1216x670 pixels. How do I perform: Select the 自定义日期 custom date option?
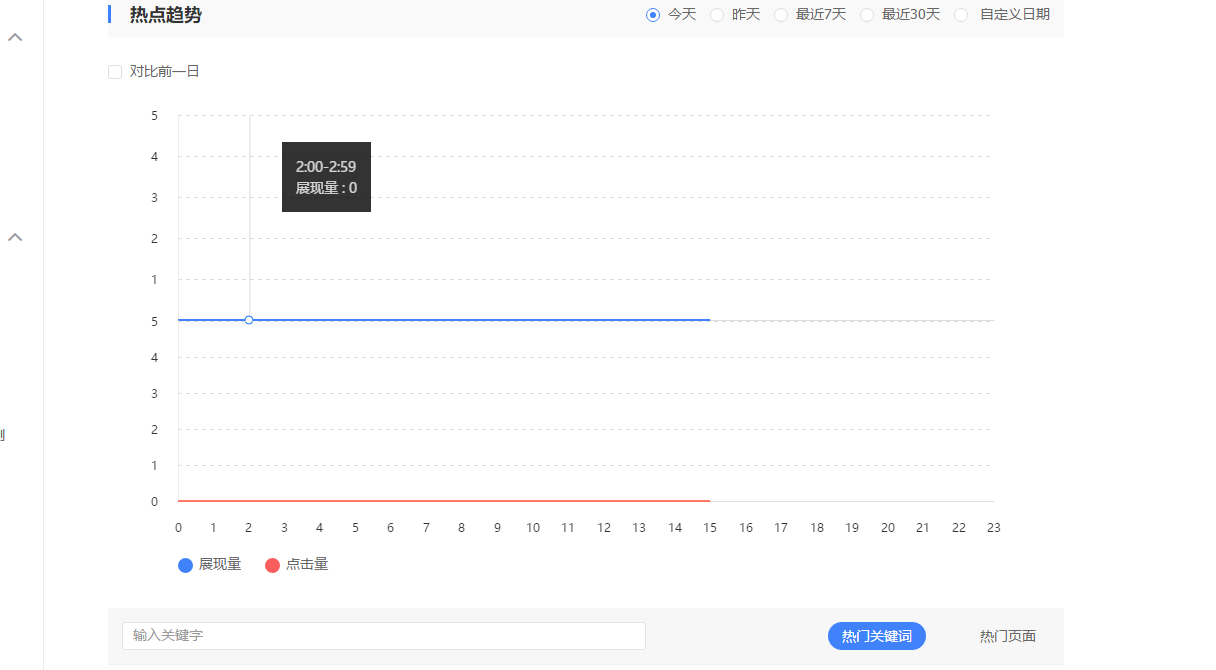point(961,15)
